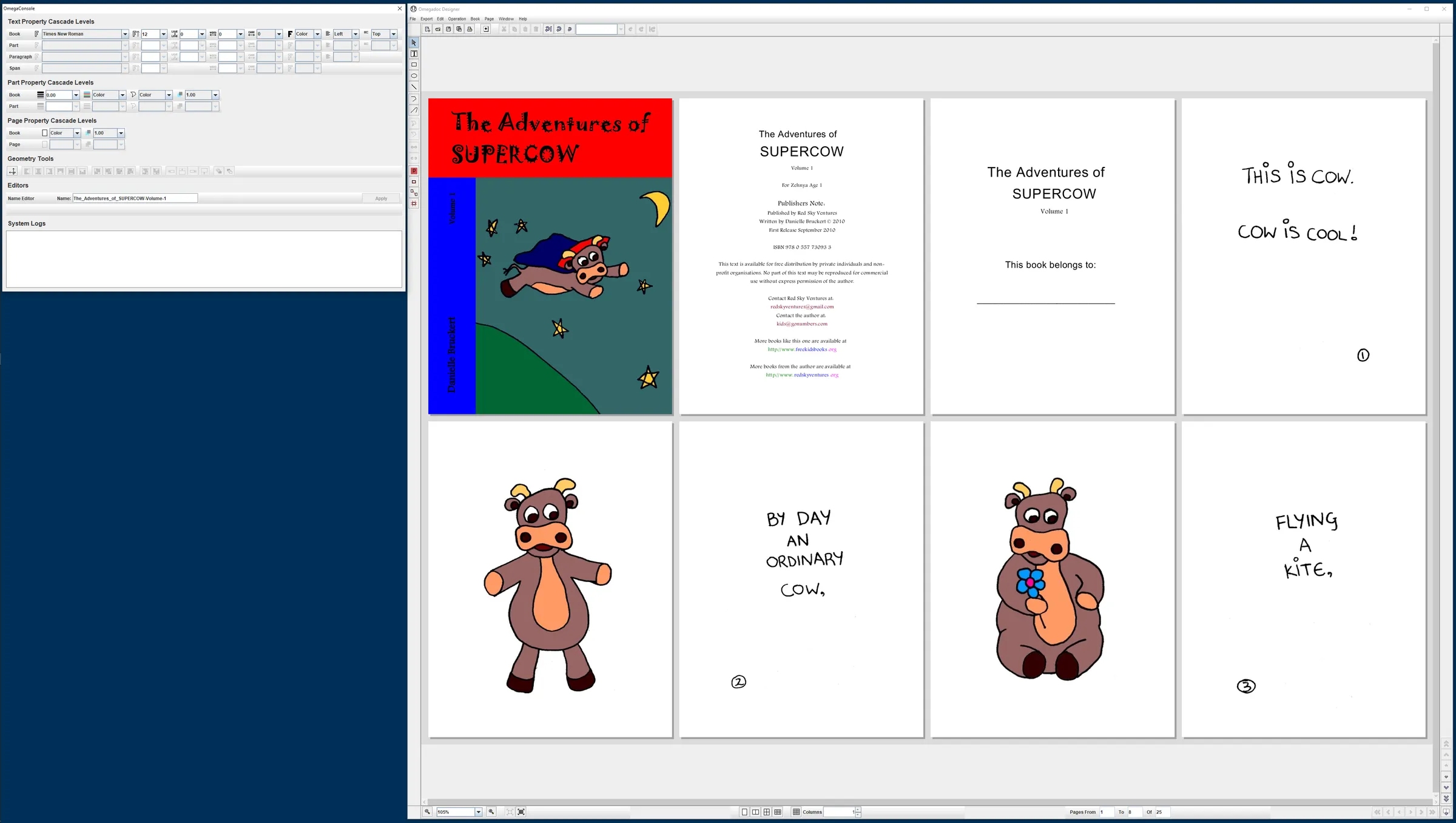Viewport: 1456px width, 823px height.
Task: Open the Left text alignment dropdown
Action: pos(356,34)
